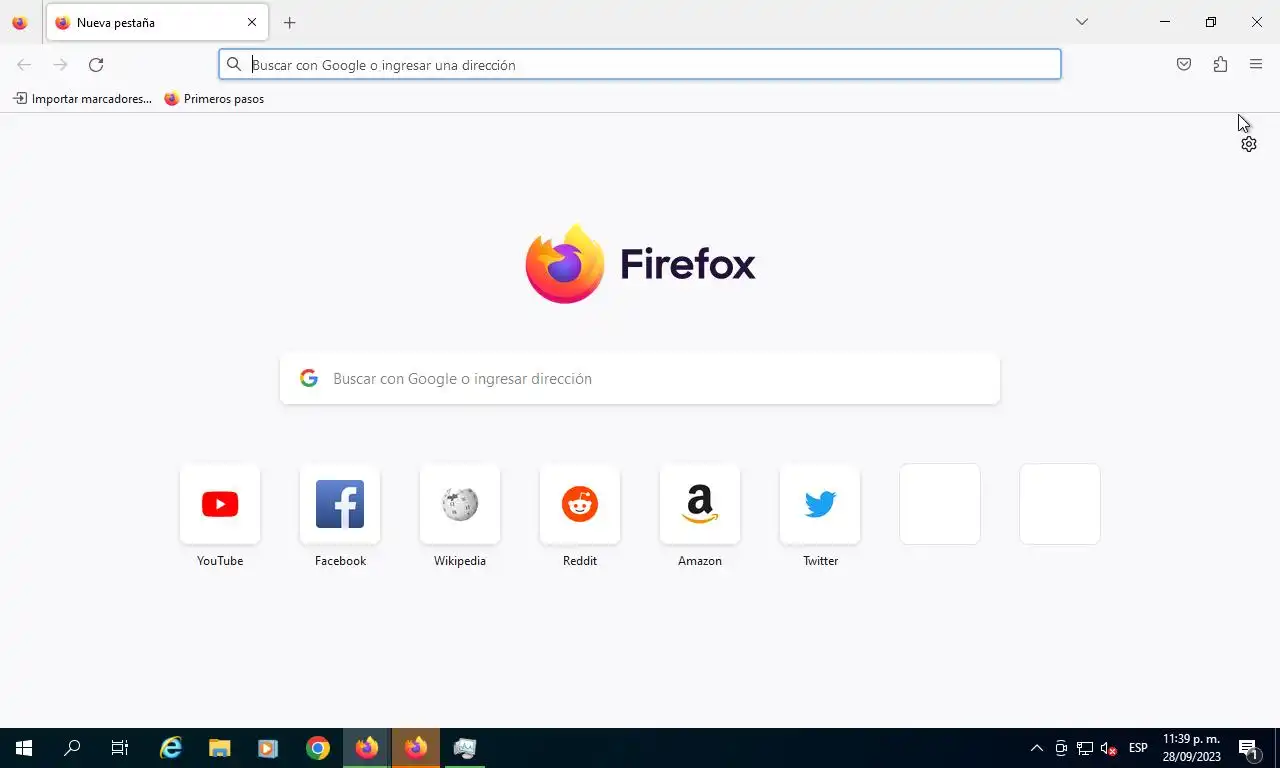Minimize the Firefox window
Viewport: 1280px width, 768px height.
(x=1165, y=22)
